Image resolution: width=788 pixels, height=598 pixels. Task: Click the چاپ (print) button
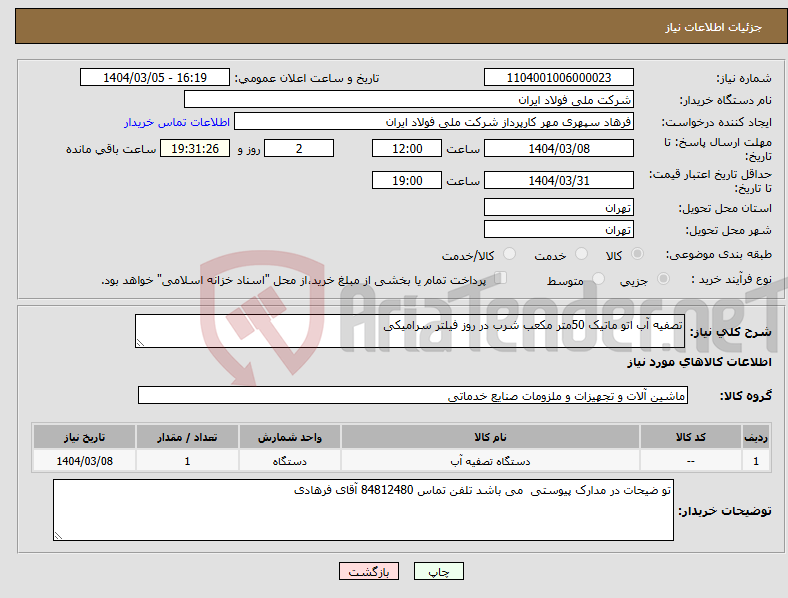(438, 571)
